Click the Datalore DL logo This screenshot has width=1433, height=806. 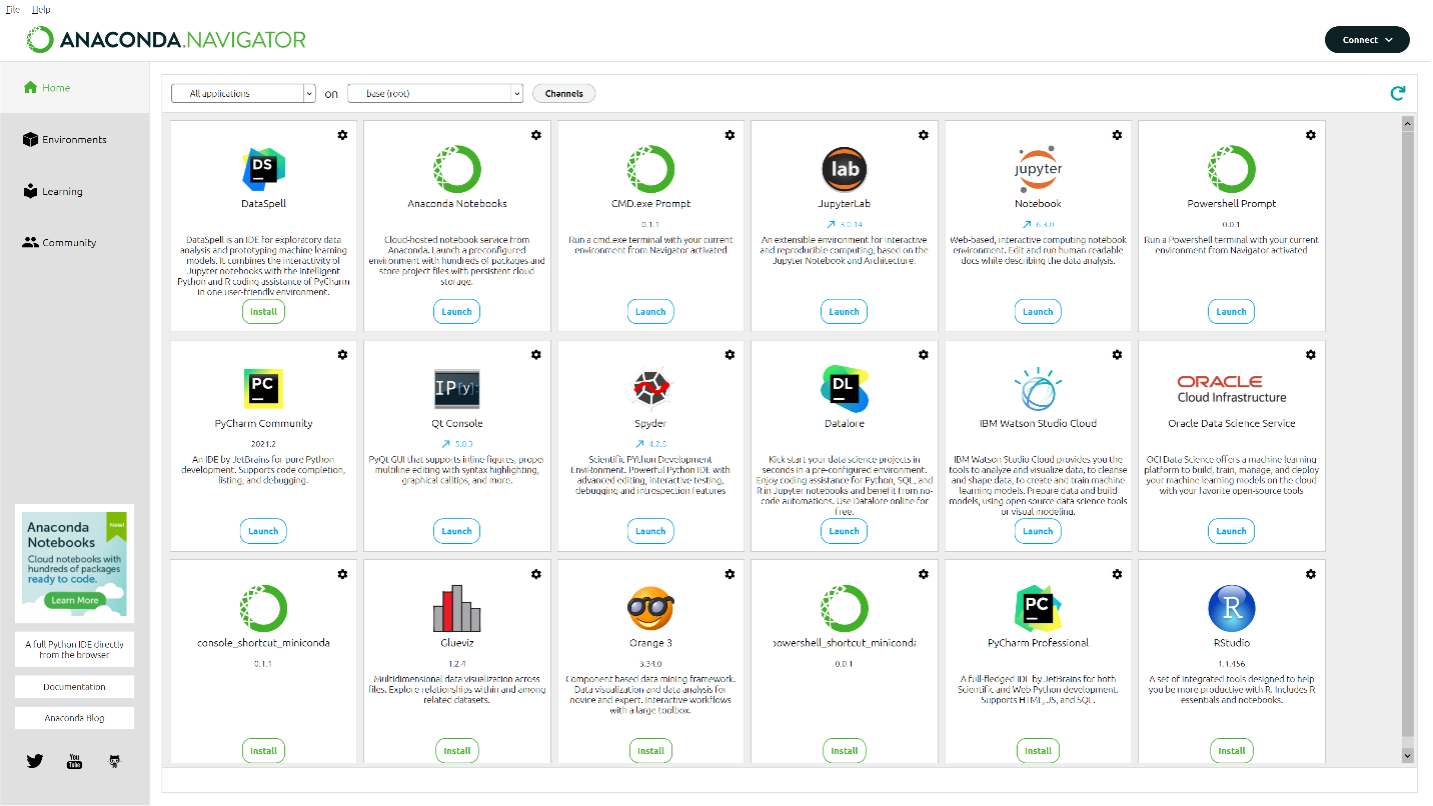pos(844,389)
